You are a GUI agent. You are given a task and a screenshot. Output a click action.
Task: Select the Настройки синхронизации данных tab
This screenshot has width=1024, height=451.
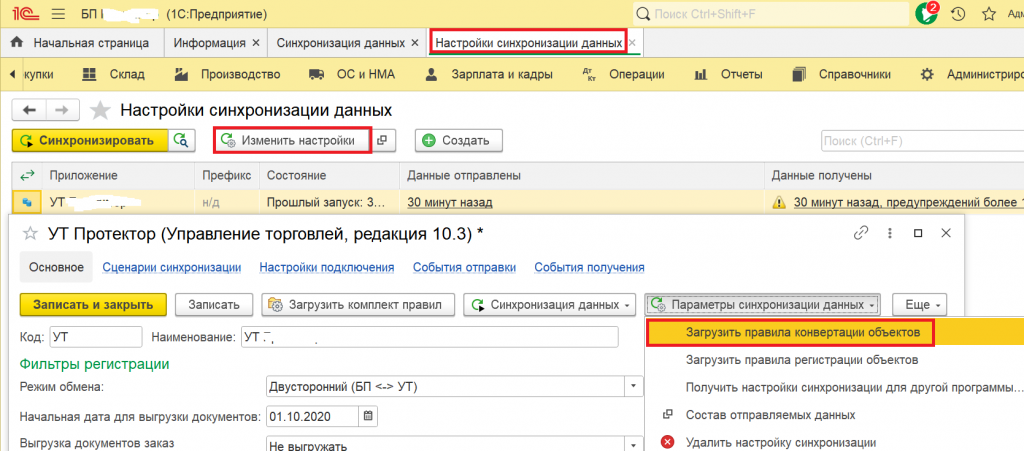528,43
